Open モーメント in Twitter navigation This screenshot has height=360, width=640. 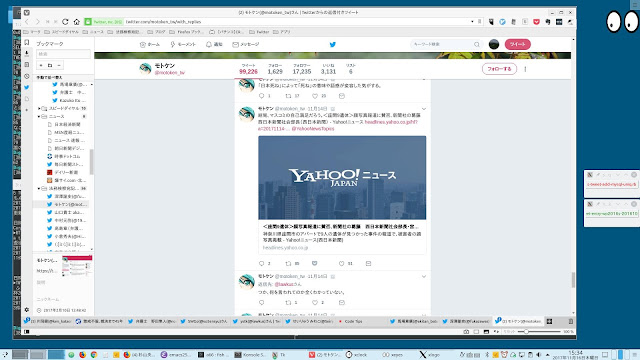[x=183, y=44]
